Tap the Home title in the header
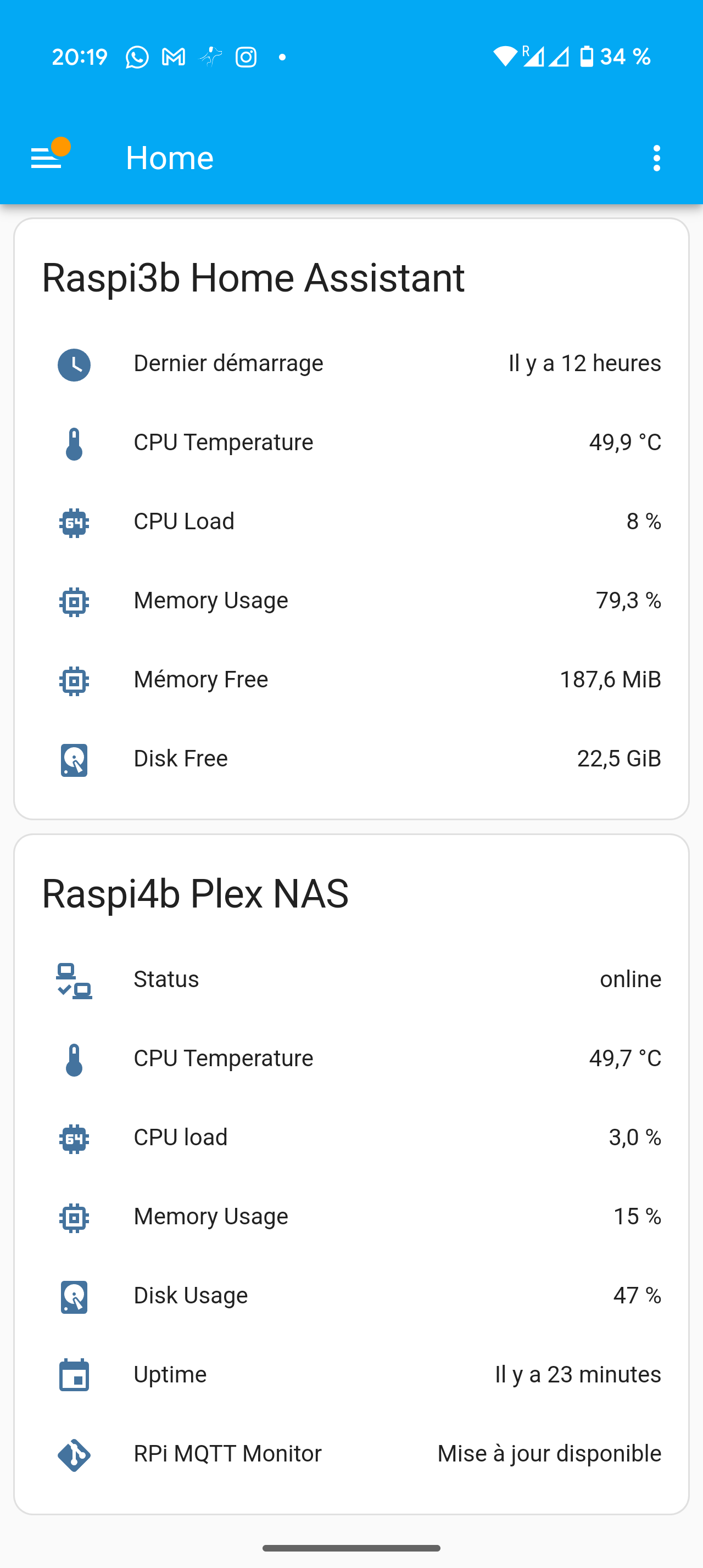Image resolution: width=703 pixels, height=1568 pixels. (x=169, y=158)
